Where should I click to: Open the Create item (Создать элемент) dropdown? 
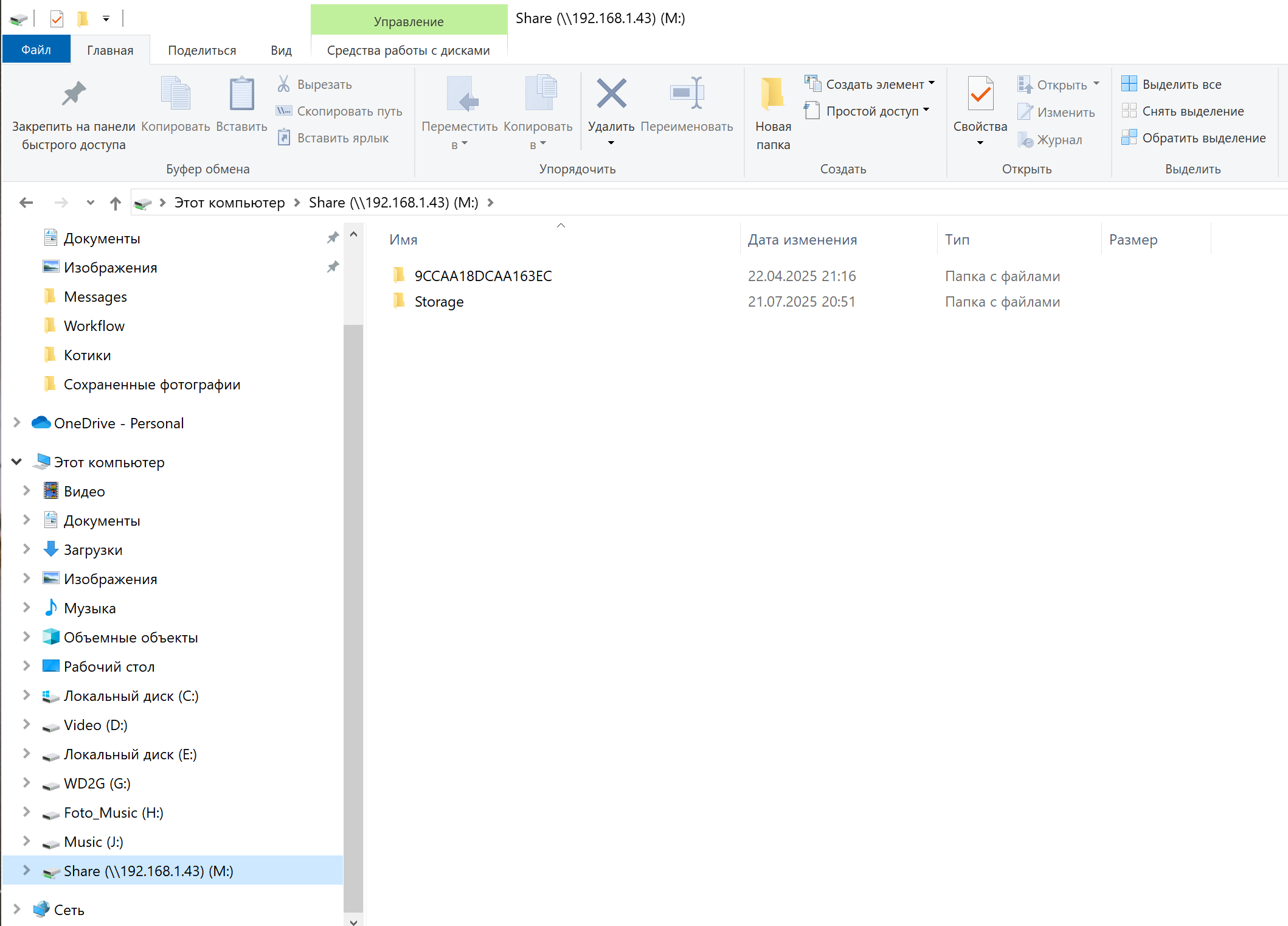(x=870, y=84)
